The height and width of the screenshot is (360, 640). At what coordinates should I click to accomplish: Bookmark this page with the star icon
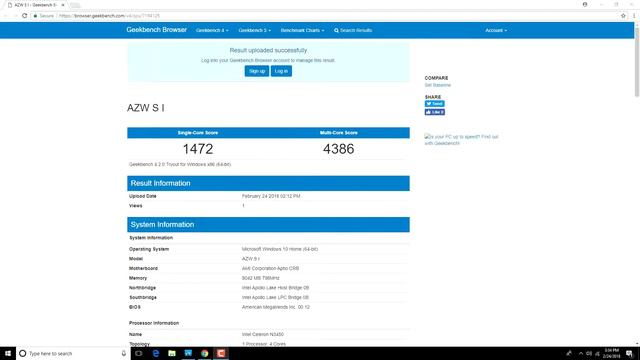coord(623,16)
